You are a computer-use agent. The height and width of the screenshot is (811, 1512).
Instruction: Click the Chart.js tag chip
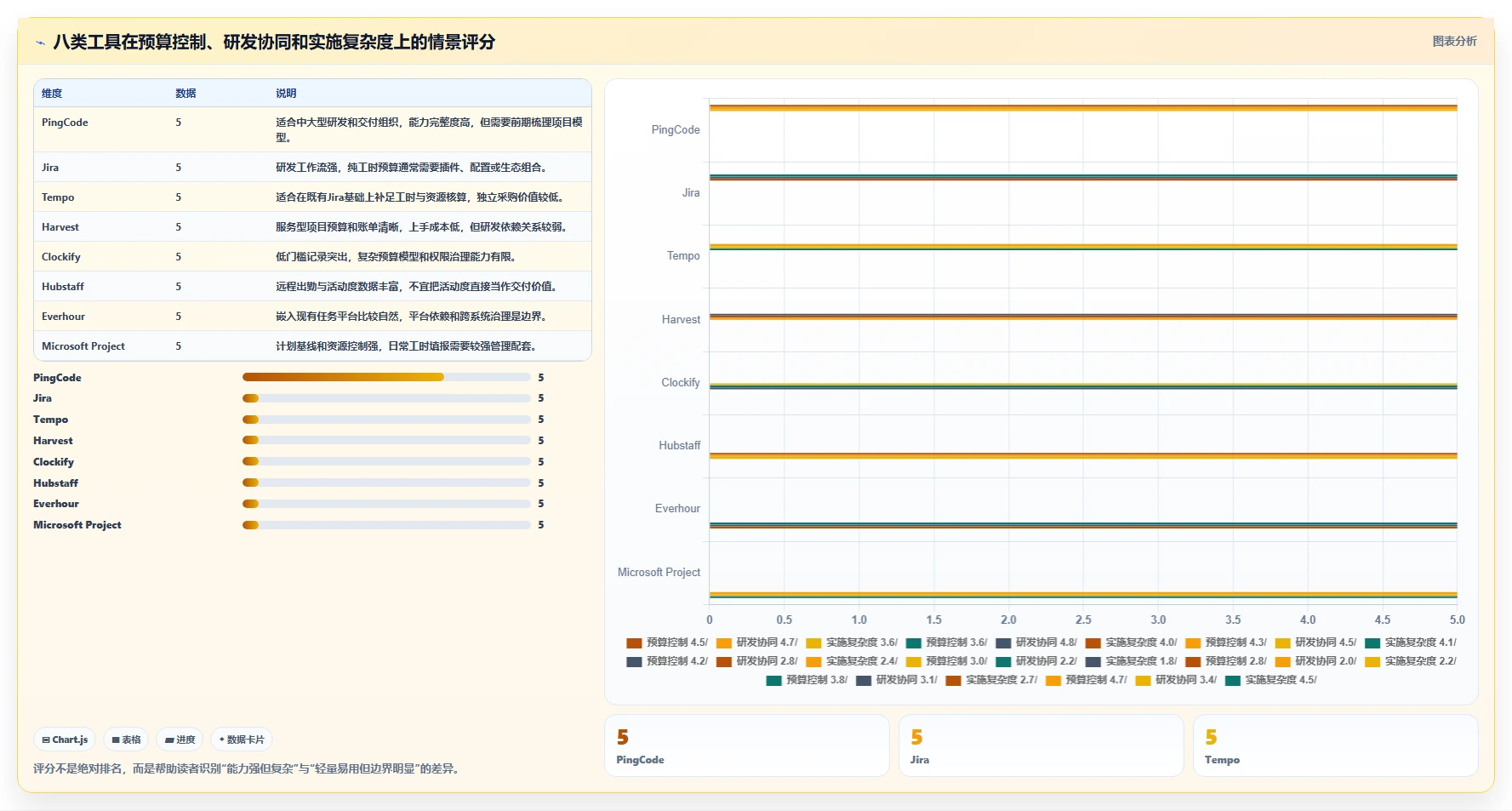click(65, 740)
